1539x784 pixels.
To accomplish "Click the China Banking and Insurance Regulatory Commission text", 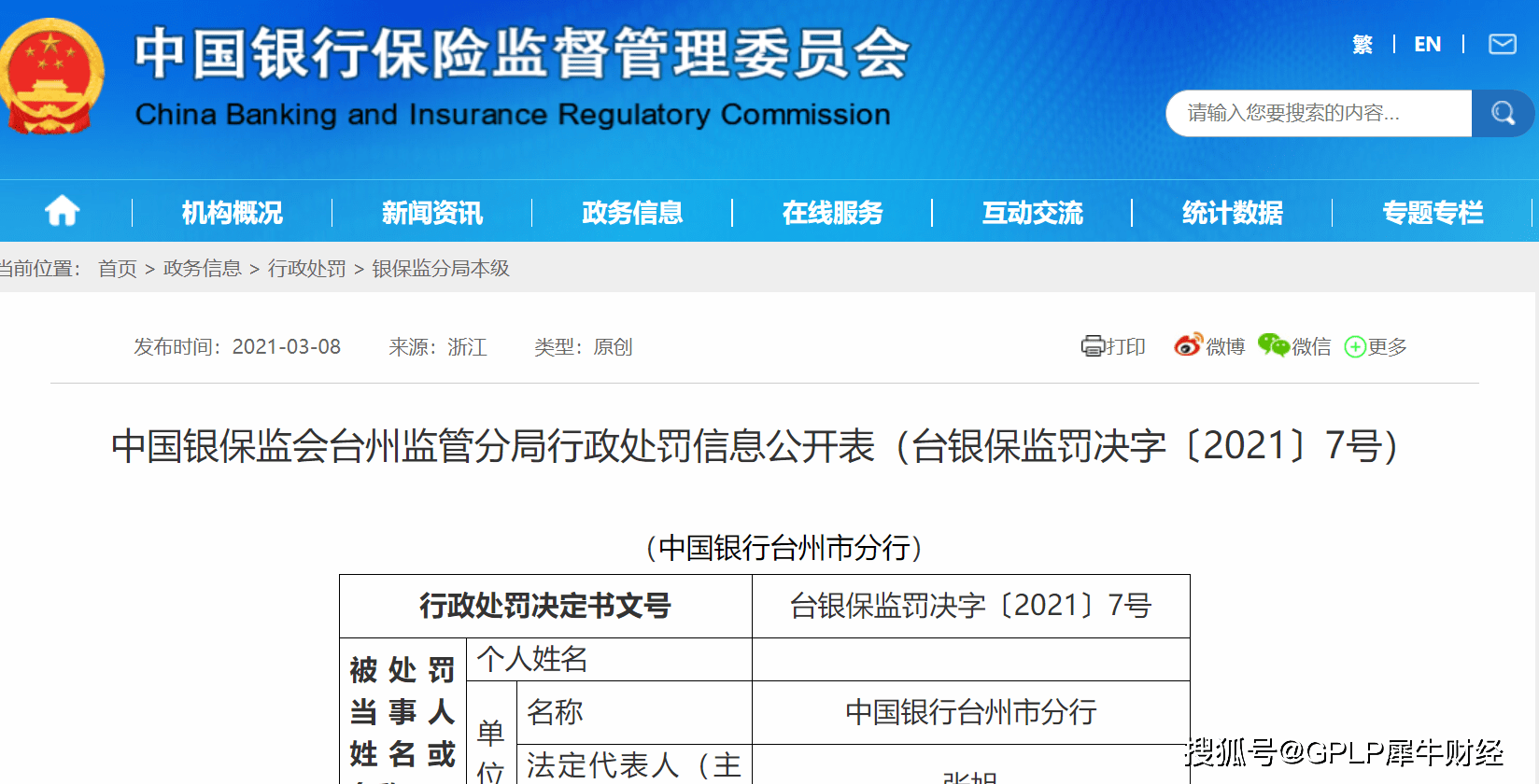I will 513,114.
